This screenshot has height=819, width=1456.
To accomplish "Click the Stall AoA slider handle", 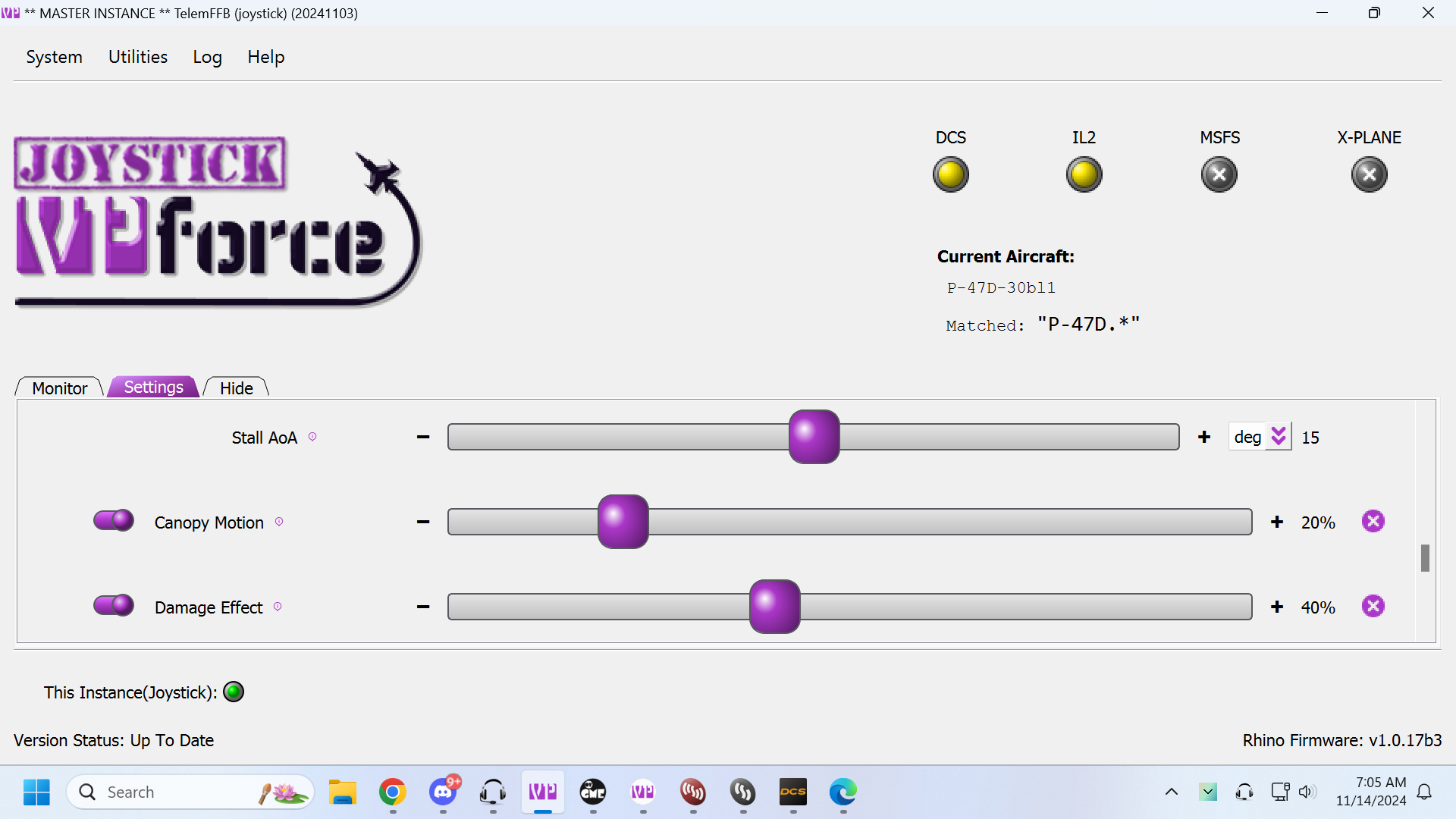I will tap(814, 437).
